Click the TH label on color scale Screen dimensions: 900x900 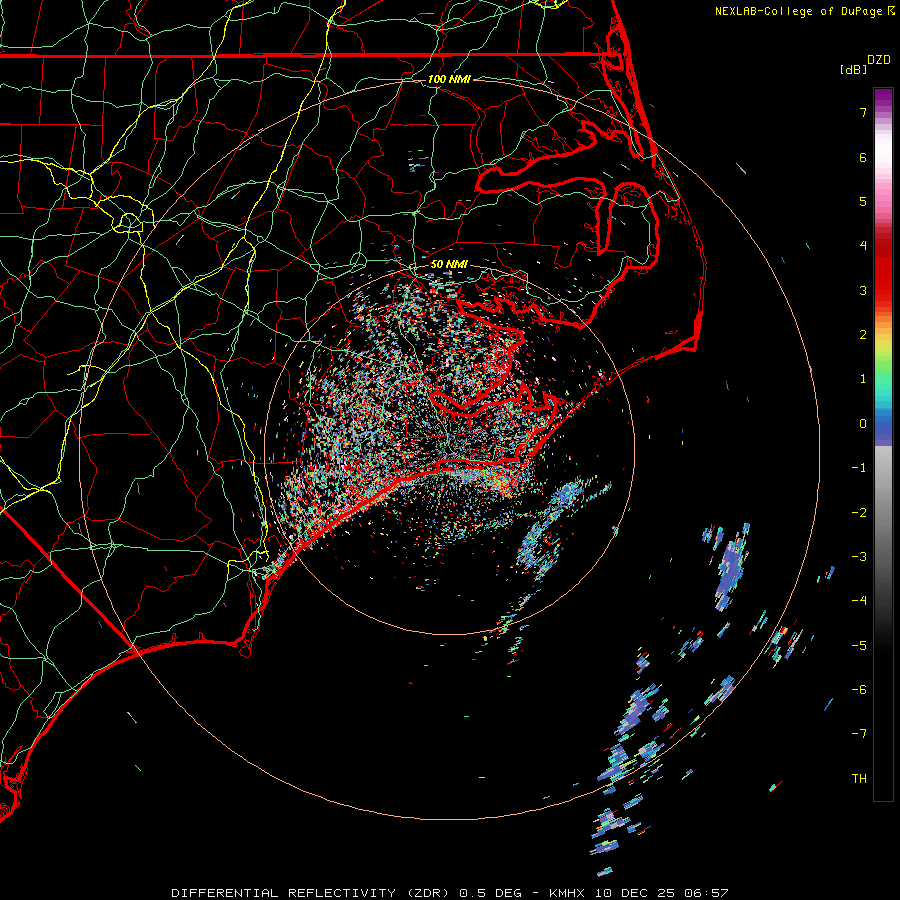click(859, 779)
